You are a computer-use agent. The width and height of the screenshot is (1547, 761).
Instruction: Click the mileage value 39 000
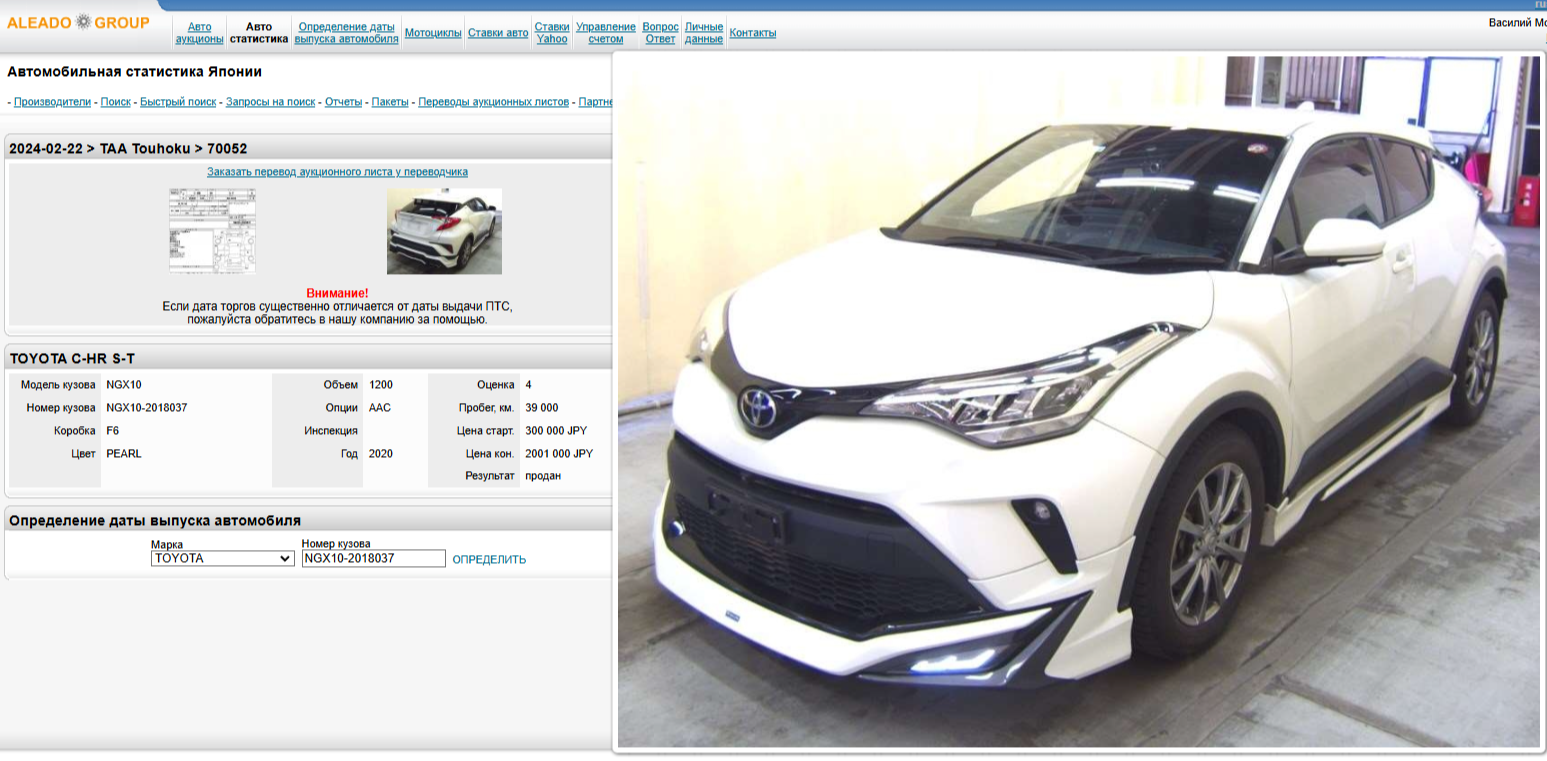[x=542, y=408]
